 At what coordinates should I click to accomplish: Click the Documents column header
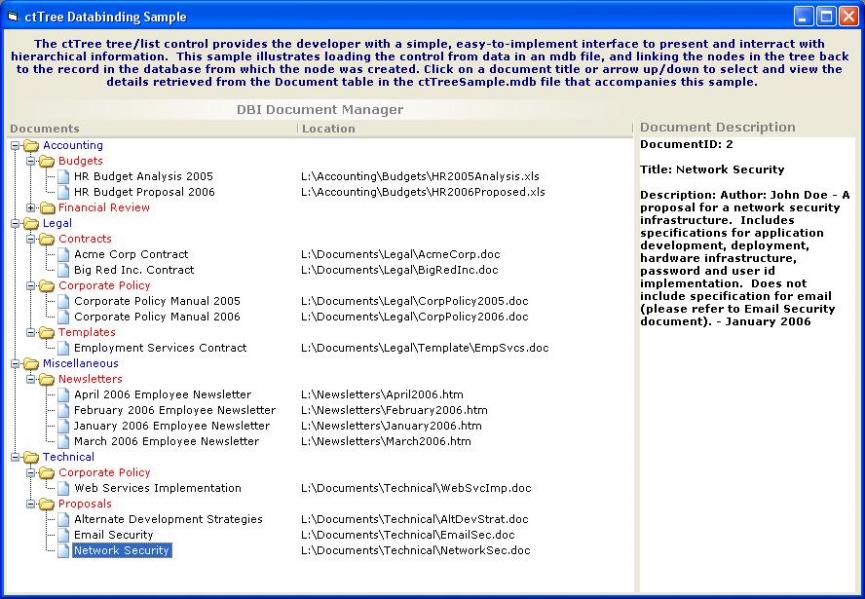[40, 128]
